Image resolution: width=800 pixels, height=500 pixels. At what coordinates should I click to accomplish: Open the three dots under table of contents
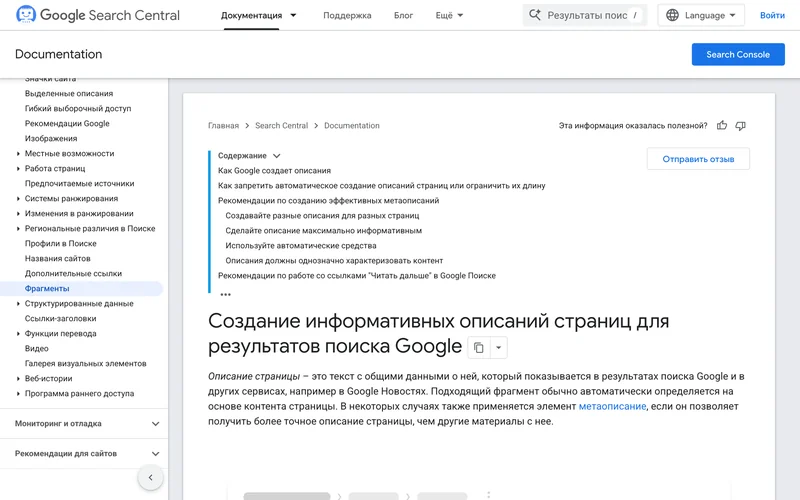(226, 294)
